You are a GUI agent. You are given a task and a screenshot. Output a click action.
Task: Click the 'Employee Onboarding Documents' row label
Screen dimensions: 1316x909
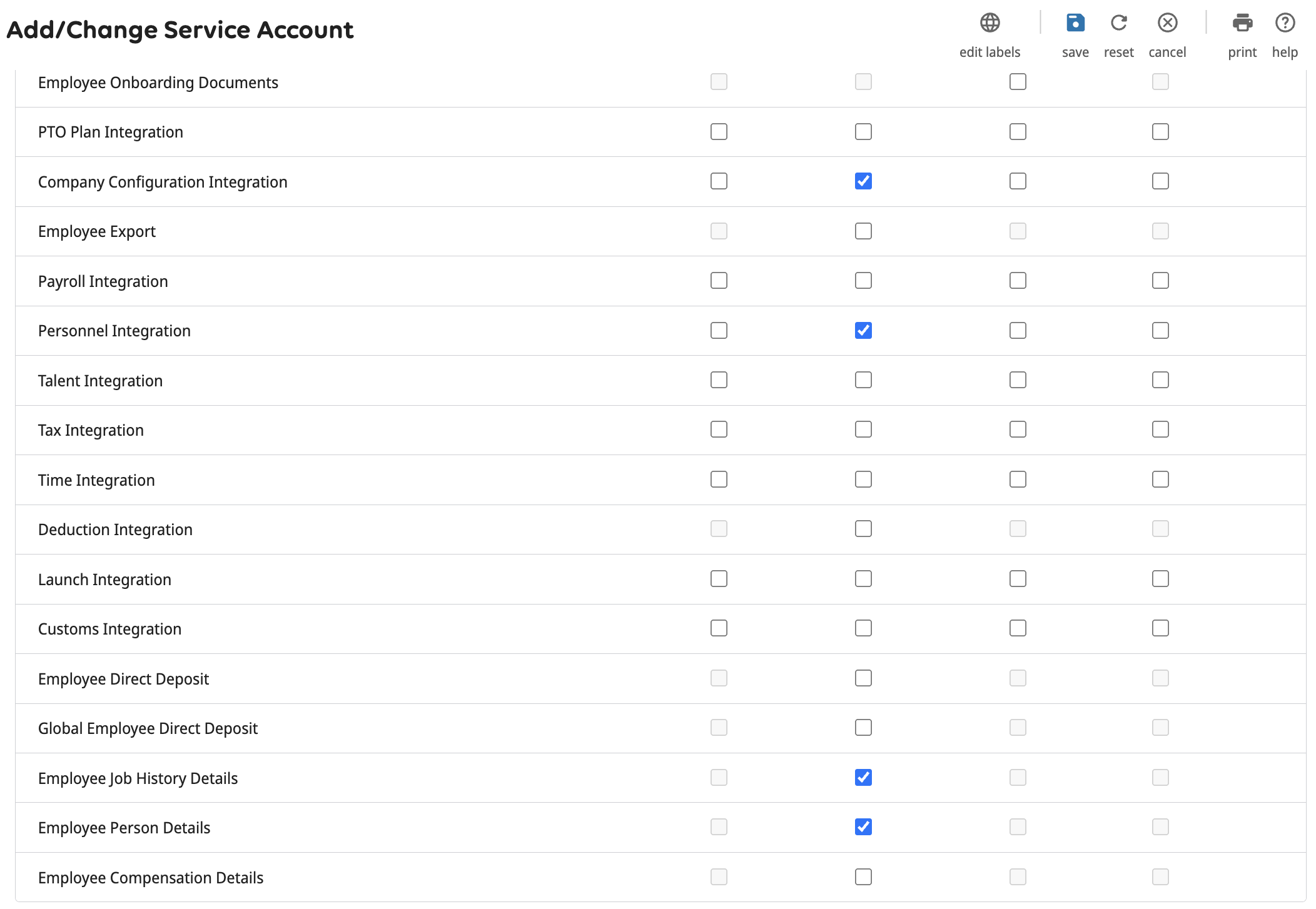point(158,83)
